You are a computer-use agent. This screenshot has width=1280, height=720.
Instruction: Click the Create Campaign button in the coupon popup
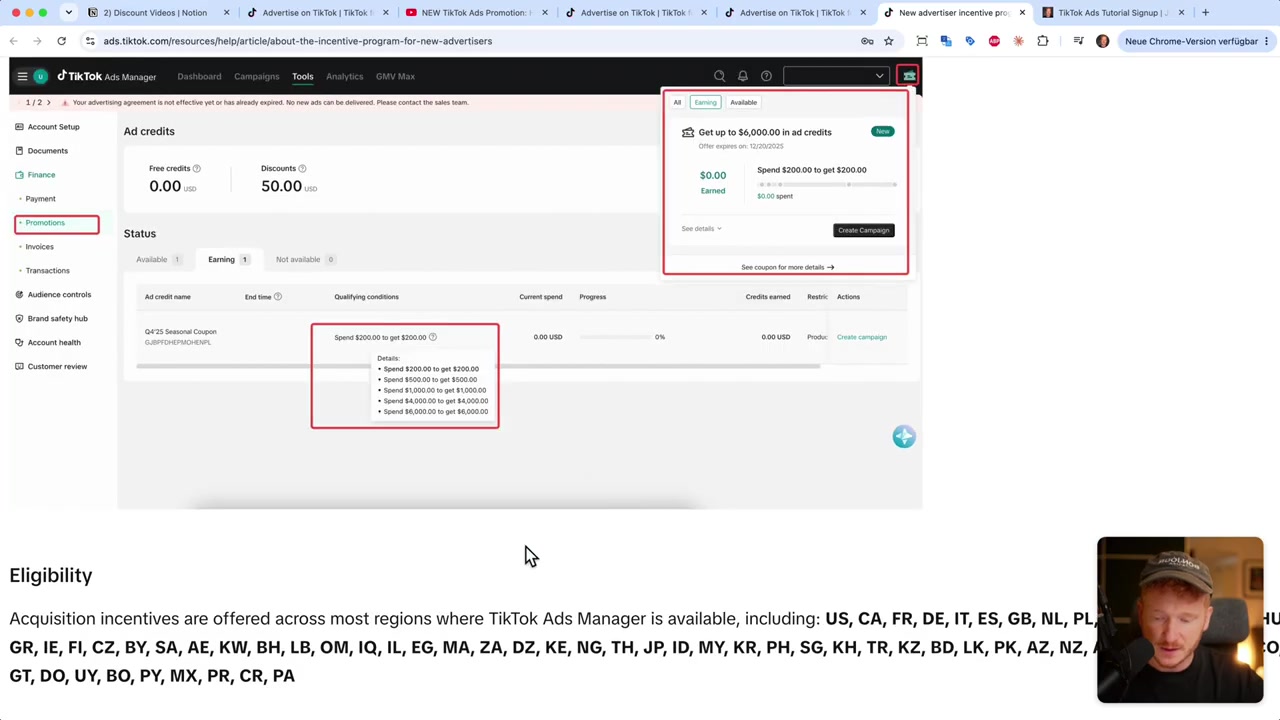(x=863, y=230)
